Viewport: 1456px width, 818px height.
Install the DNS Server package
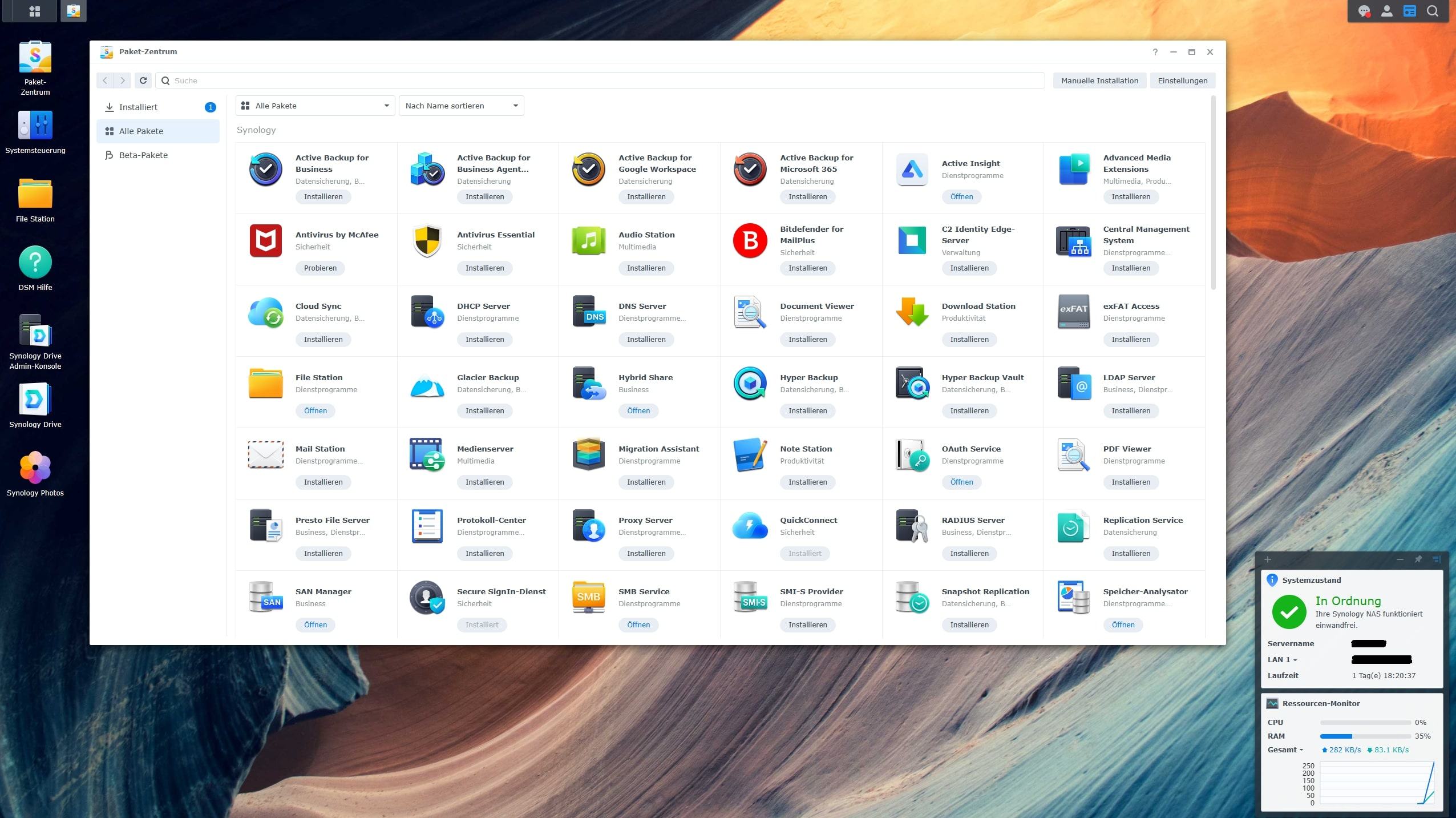(646, 339)
